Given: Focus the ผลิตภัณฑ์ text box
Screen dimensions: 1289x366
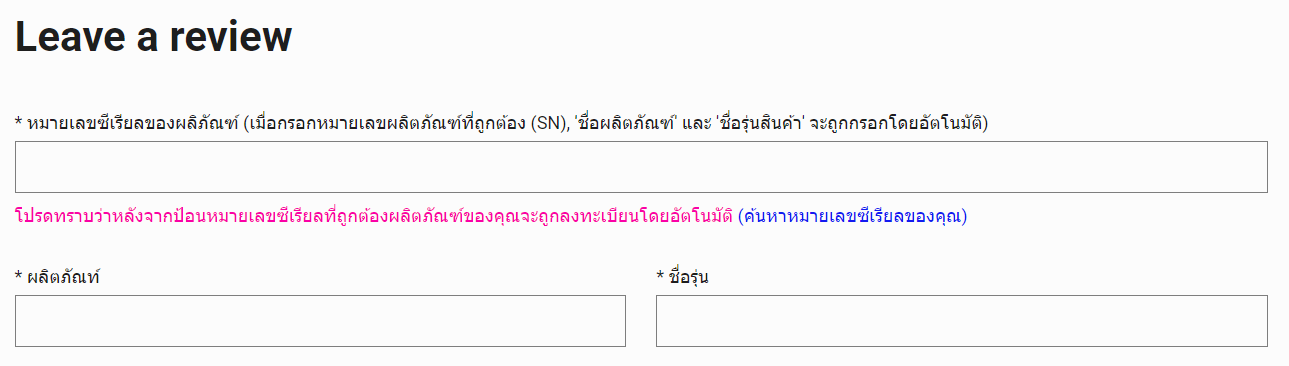Looking at the screenshot, I should coord(320,321).
